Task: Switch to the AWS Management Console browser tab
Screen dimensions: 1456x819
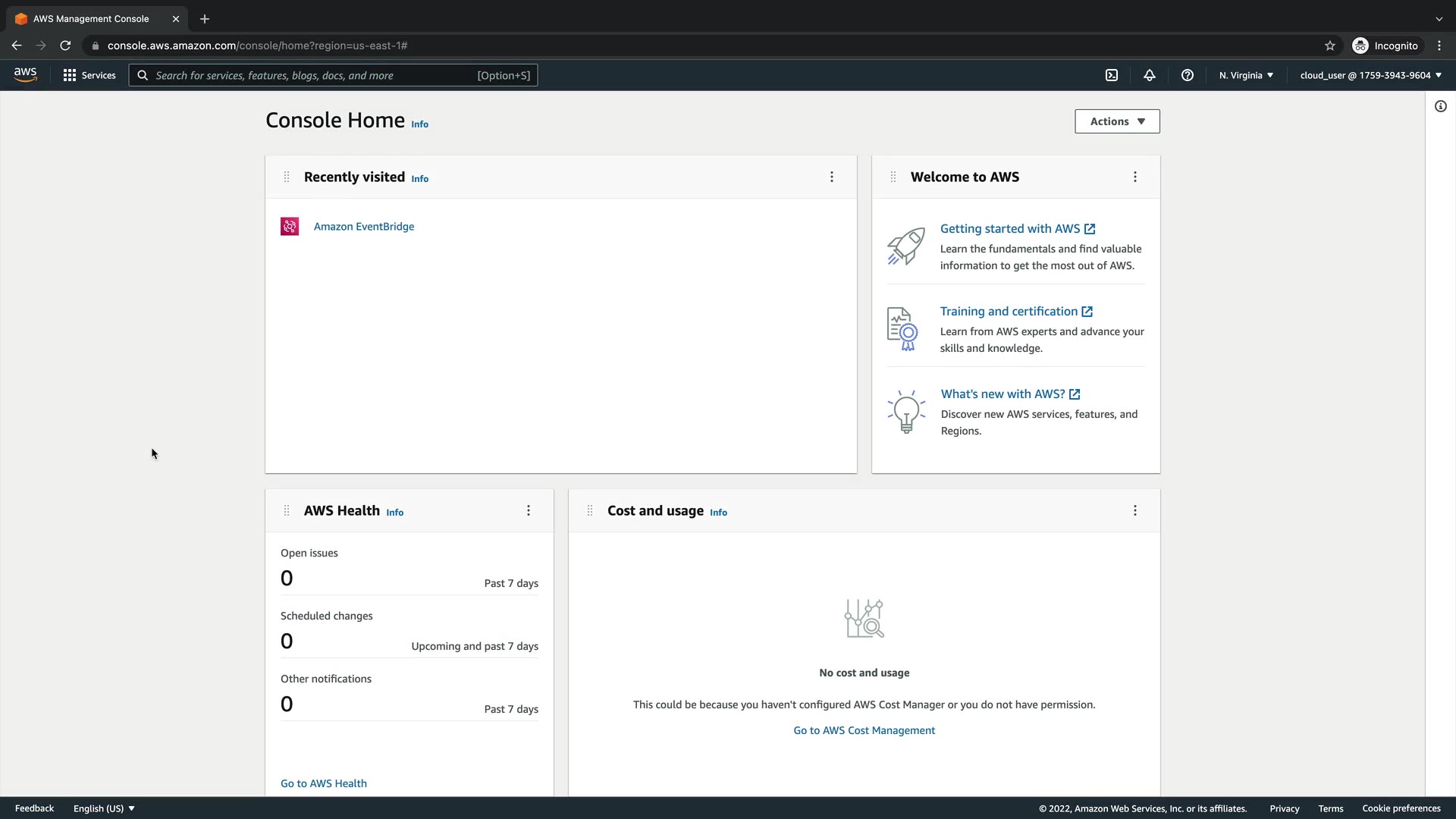Action: (x=91, y=19)
